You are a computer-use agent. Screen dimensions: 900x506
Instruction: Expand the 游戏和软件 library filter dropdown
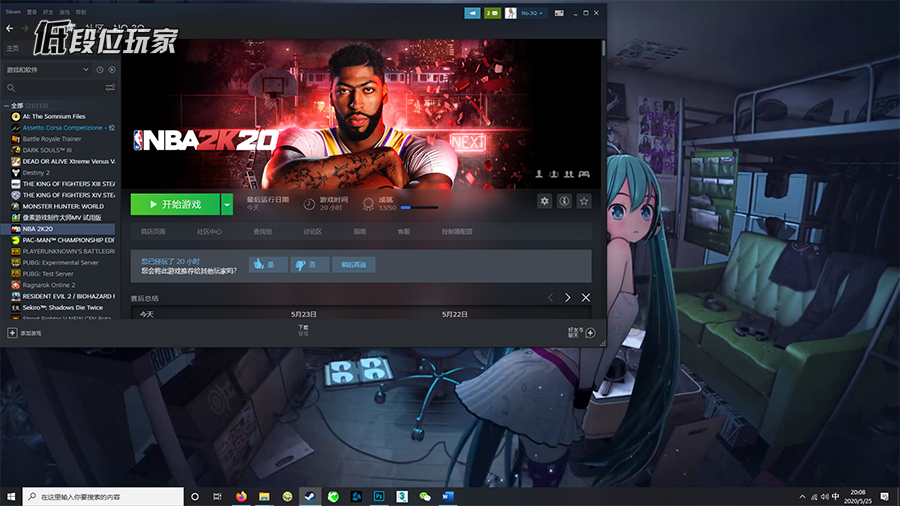point(48,69)
